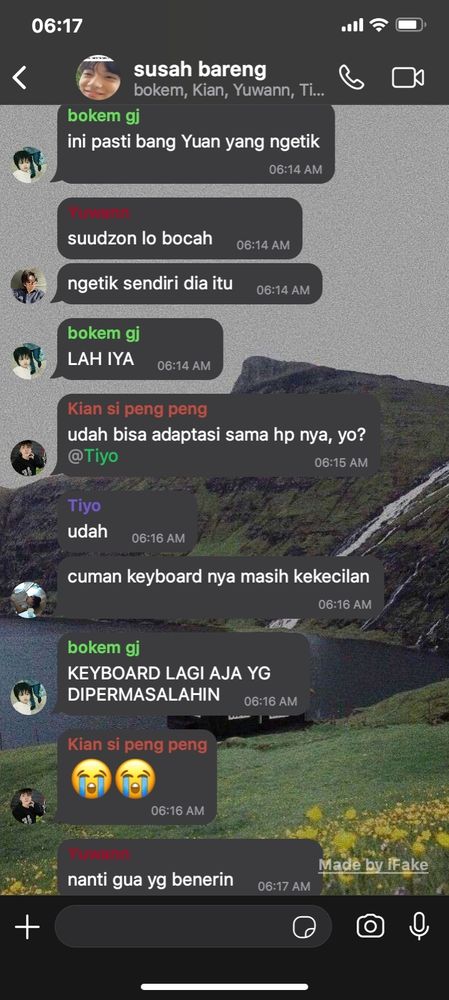Viewport: 449px width, 1000px height.
Task: Tap the @Tiyo mention in Kian's message
Action: click(x=93, y=457)
